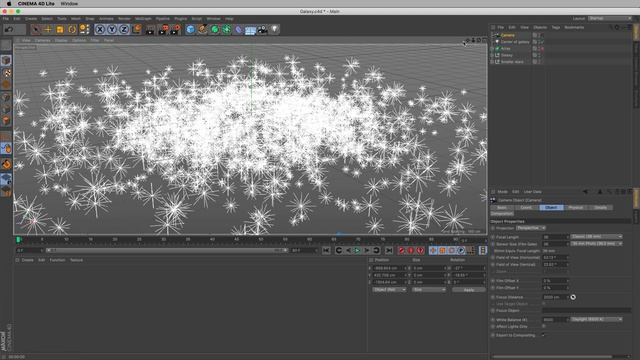The image size is (640, 360).
Task: Activate the Rotate tool circular icon
Action: [x=72, y=29]
